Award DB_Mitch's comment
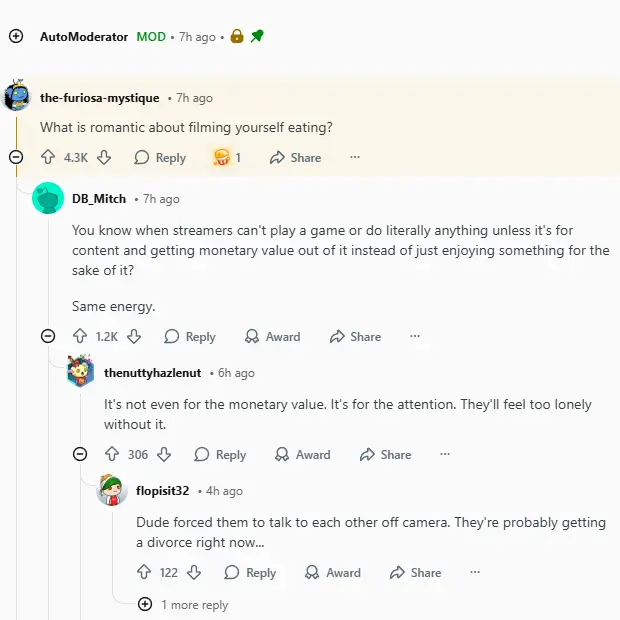Screen dimensions: 620x620 [x=272, y=337]
